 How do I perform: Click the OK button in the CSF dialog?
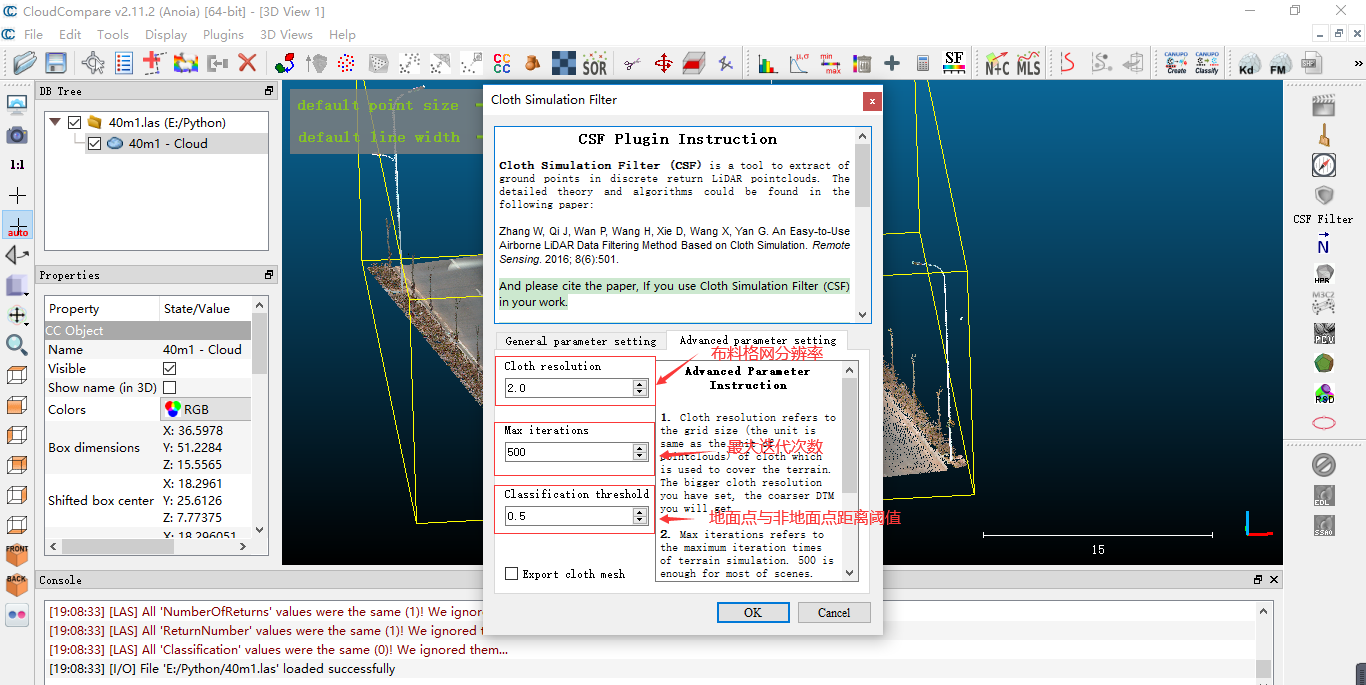click(x=752, y=612)
